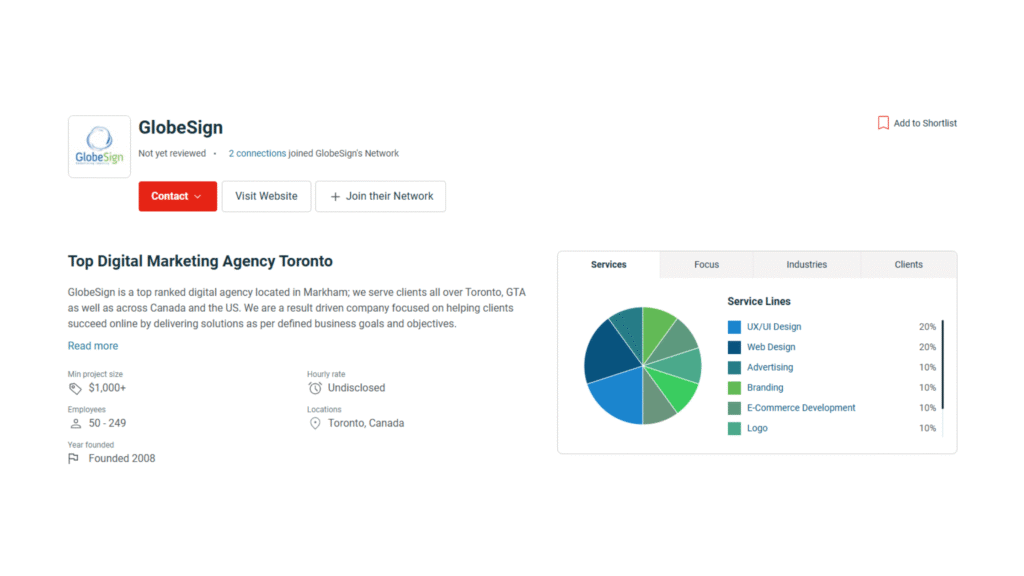Click the Branding green color swatch

pyautogui.click(x=734, y=388)
